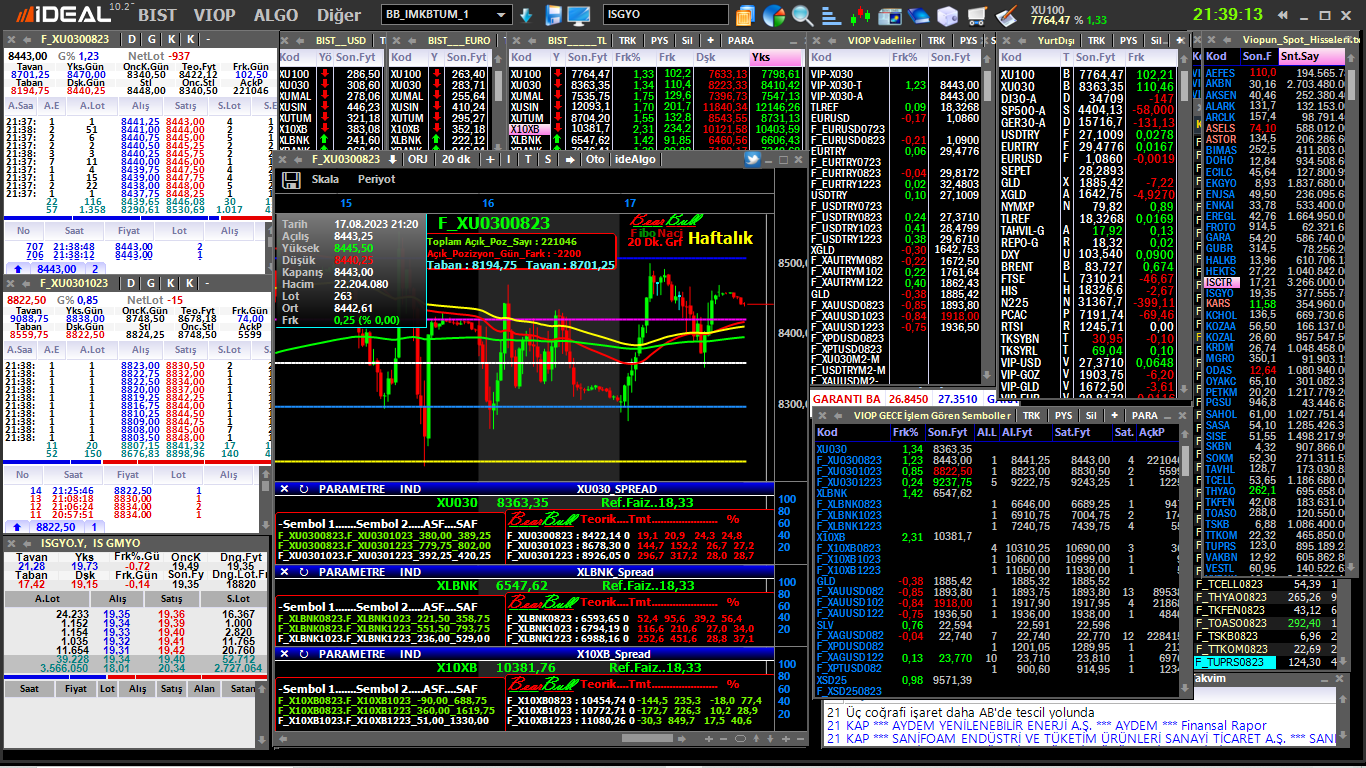Click the plus icon in BIST TL panel header
This screenshot has width=1366, height=768.
point(711,41)
